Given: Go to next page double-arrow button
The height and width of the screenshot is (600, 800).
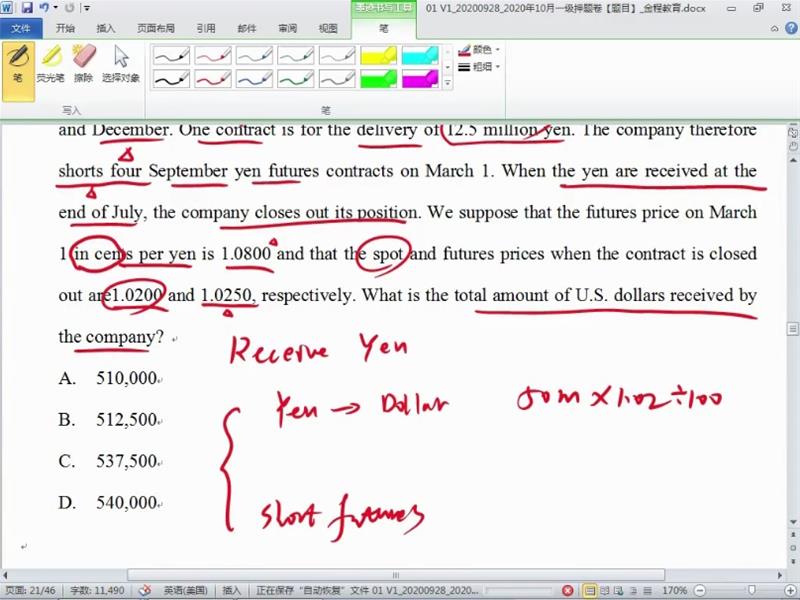Looking at the screenshot, I should click(x=793, y=560).
